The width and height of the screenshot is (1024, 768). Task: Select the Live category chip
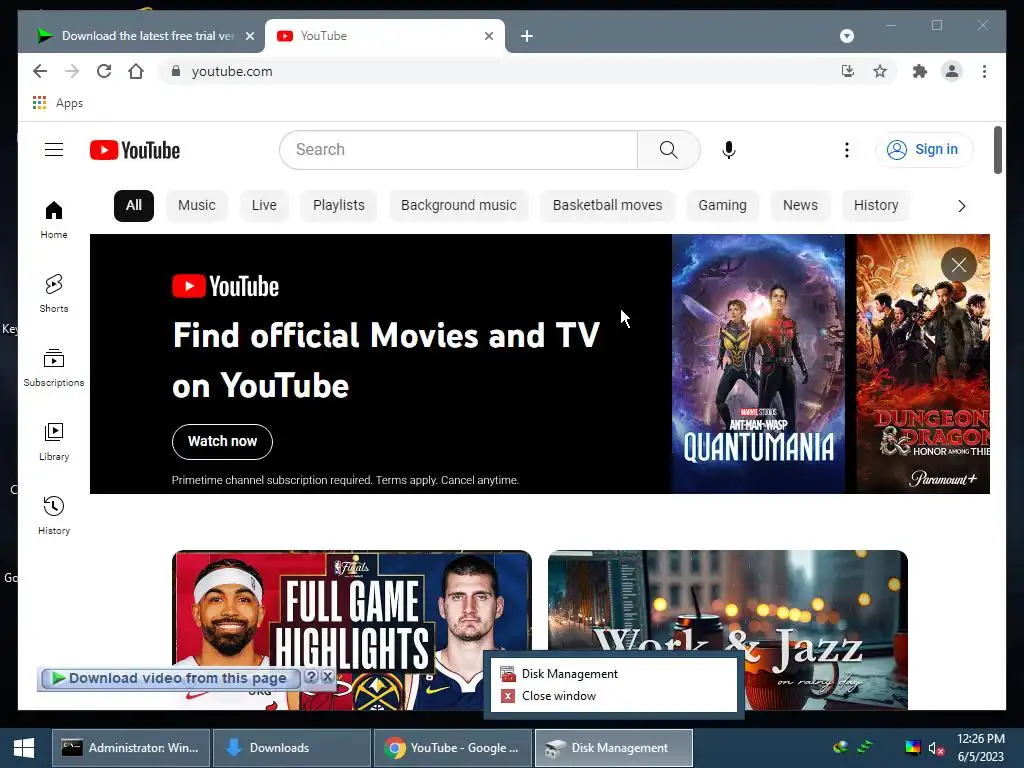[264, 206]
